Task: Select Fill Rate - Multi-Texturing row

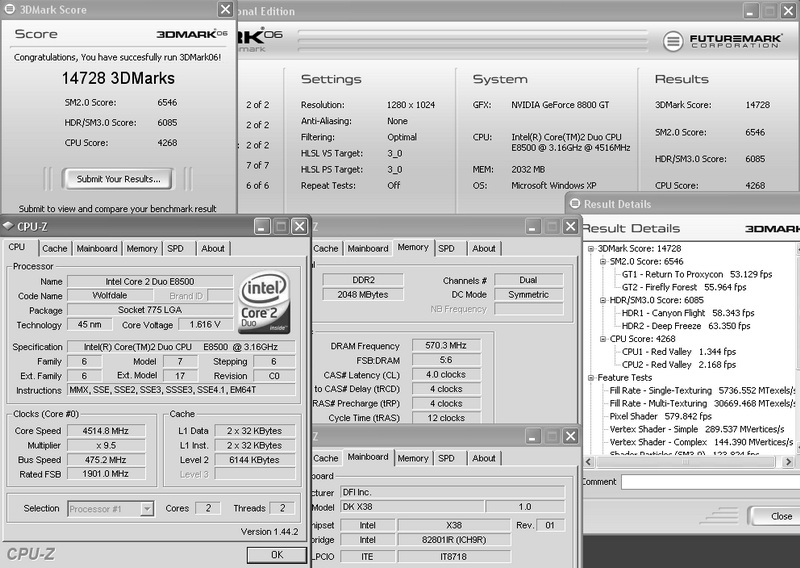Action: pos(702,403)
